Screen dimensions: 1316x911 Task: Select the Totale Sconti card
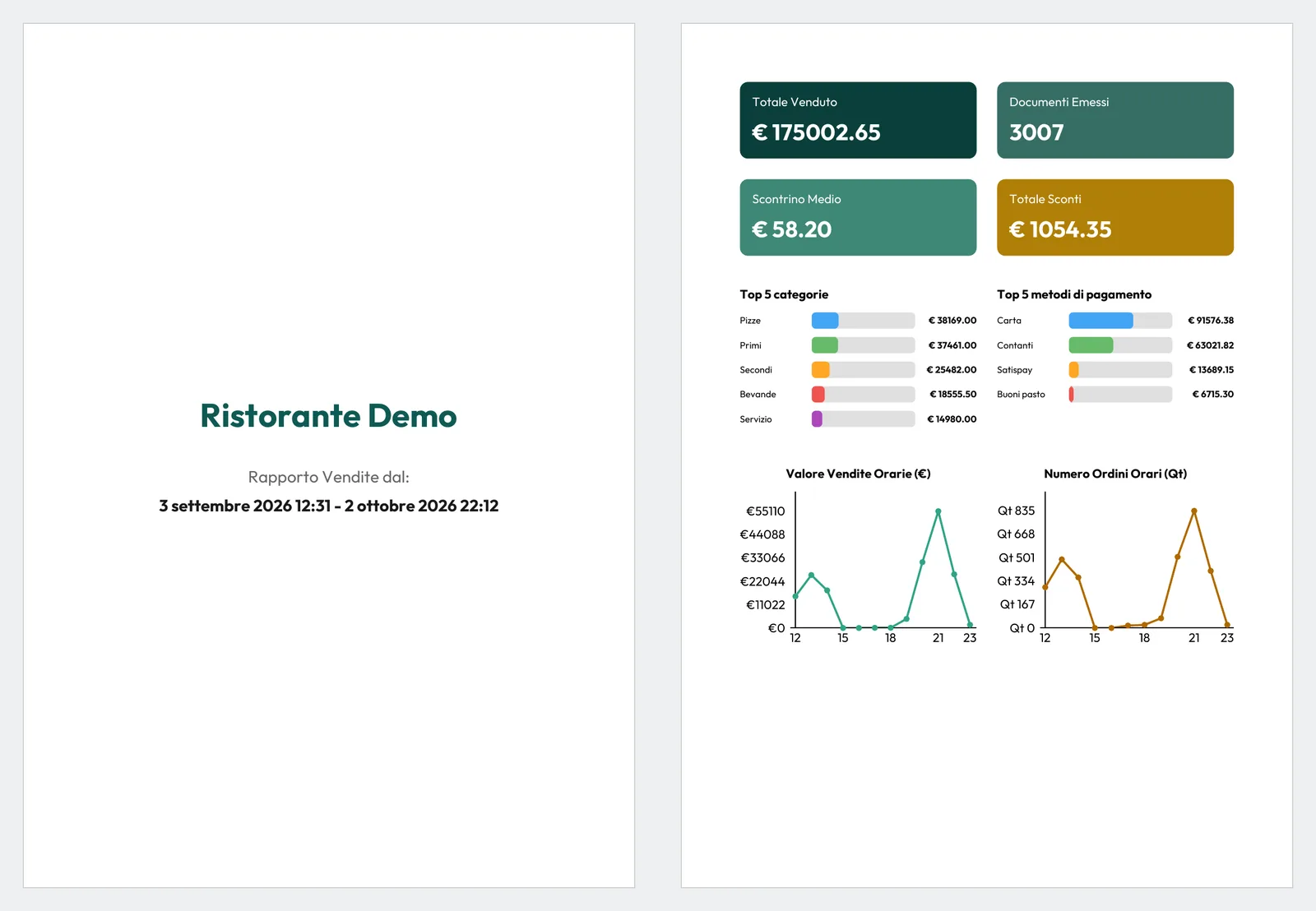click(1115, 217)
